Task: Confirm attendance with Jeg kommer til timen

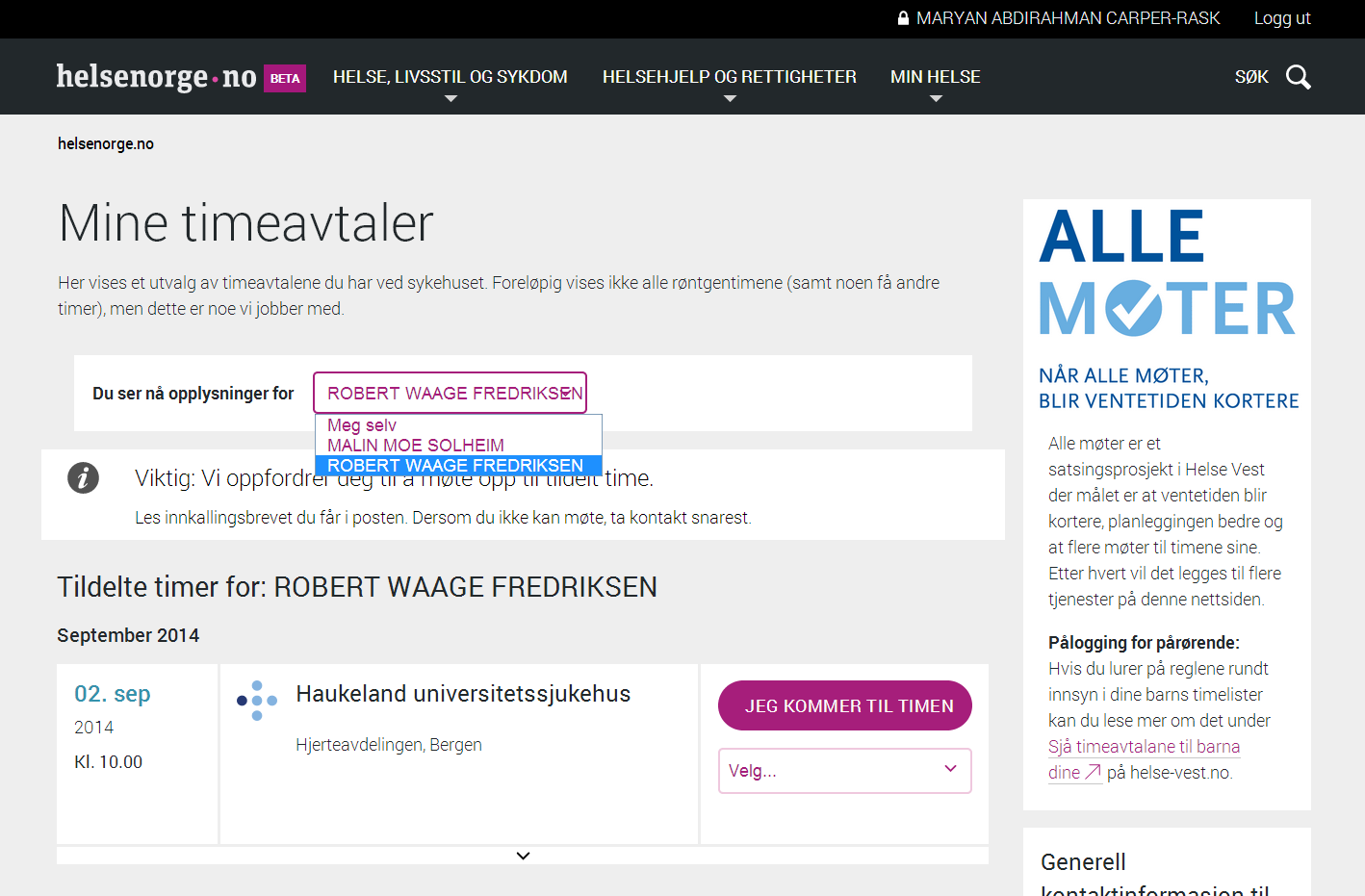Action: pyautogui.click(x=845, y=705)
